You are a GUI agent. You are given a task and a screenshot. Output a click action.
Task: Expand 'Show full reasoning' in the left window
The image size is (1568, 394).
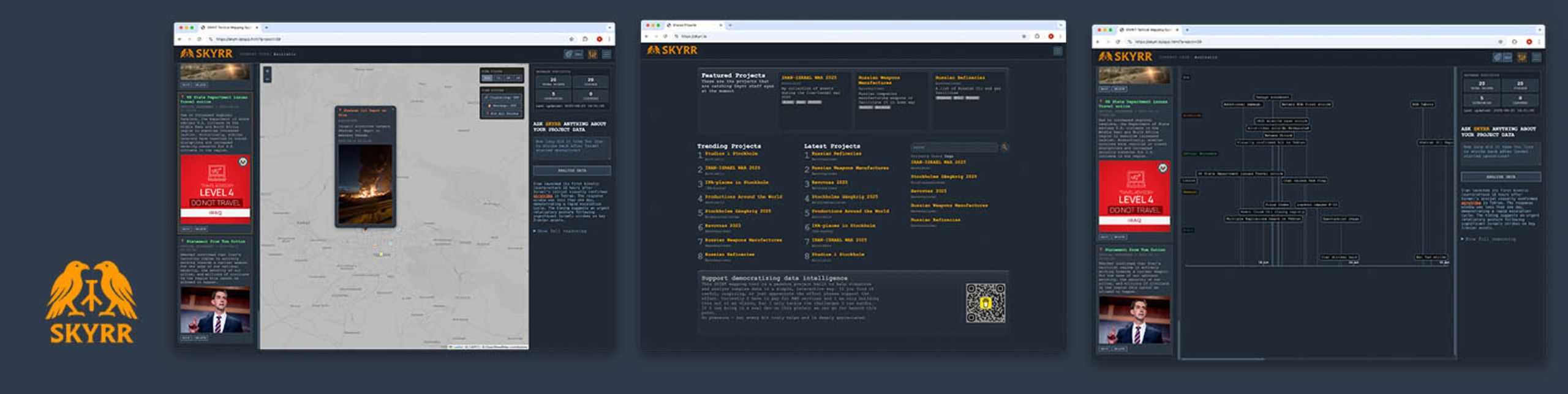[x=560, y=231]
